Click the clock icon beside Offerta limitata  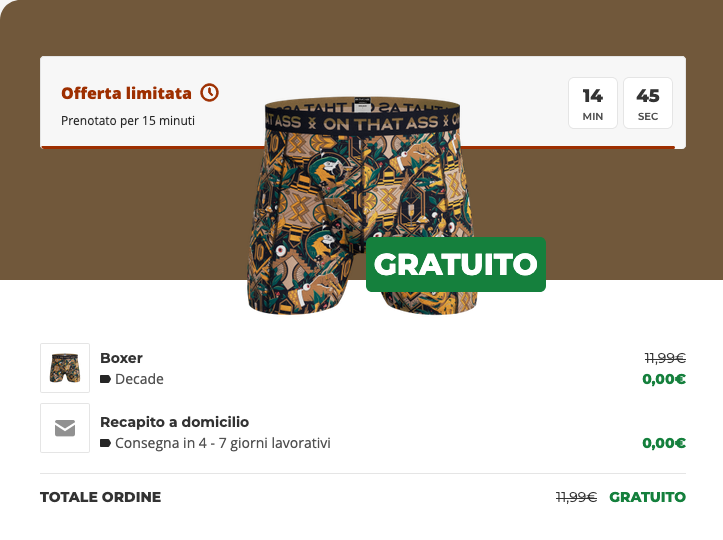[209, 93]
